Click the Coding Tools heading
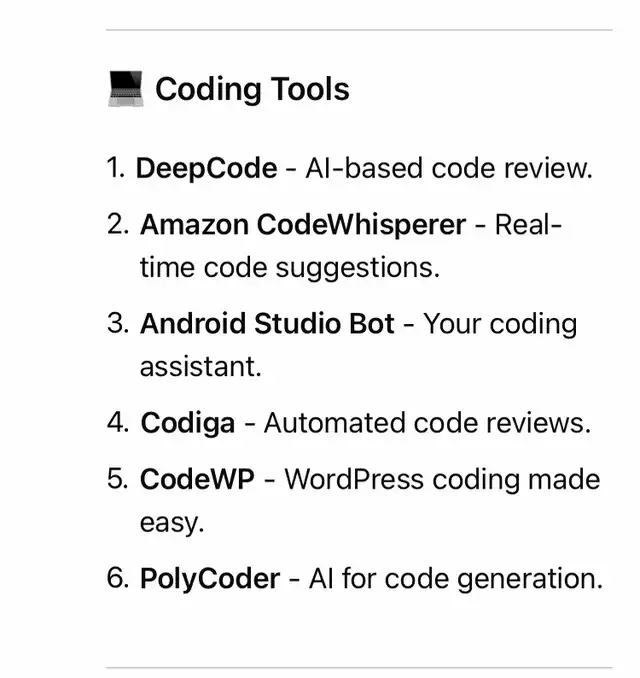This screenshot has height=678, width=640. point(252,89)
